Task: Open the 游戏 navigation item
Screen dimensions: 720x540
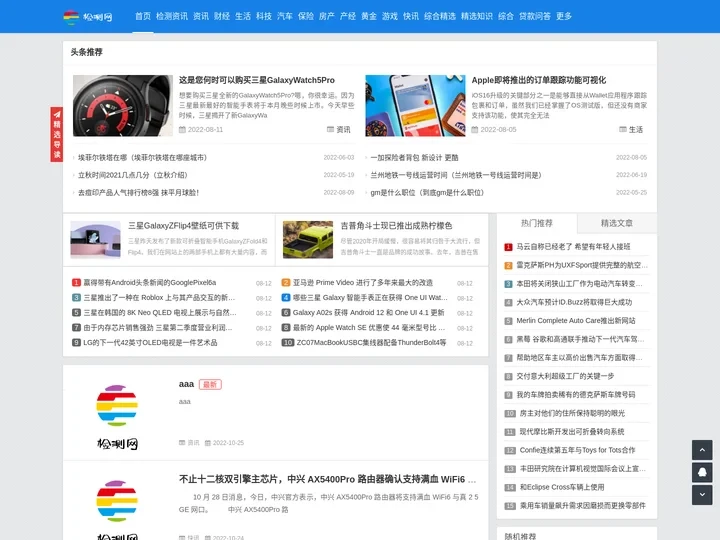Action: tap(390, 16)
